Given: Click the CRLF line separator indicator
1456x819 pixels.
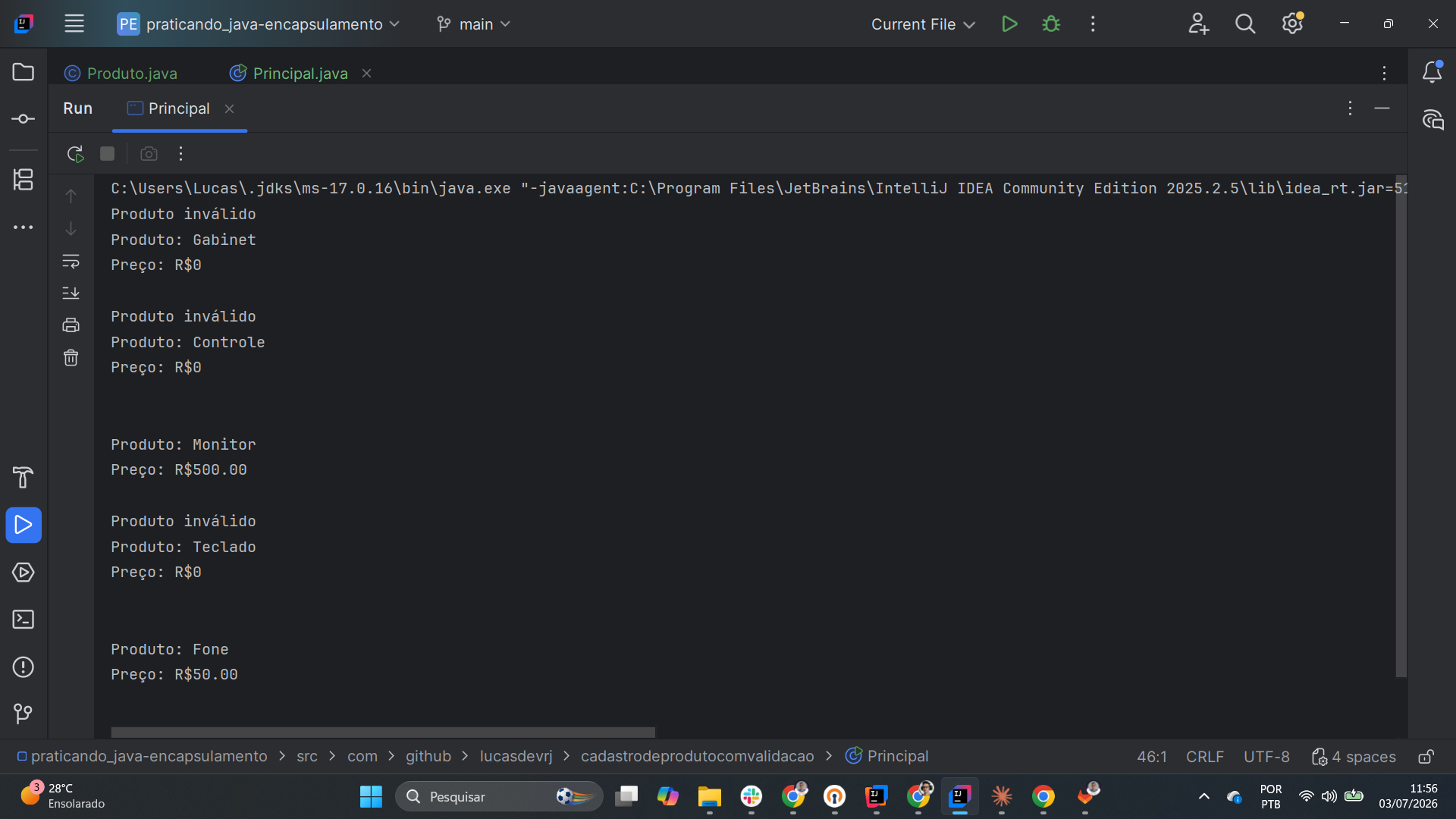Looking at the screenshot, I should click(x=1204, y=757).
